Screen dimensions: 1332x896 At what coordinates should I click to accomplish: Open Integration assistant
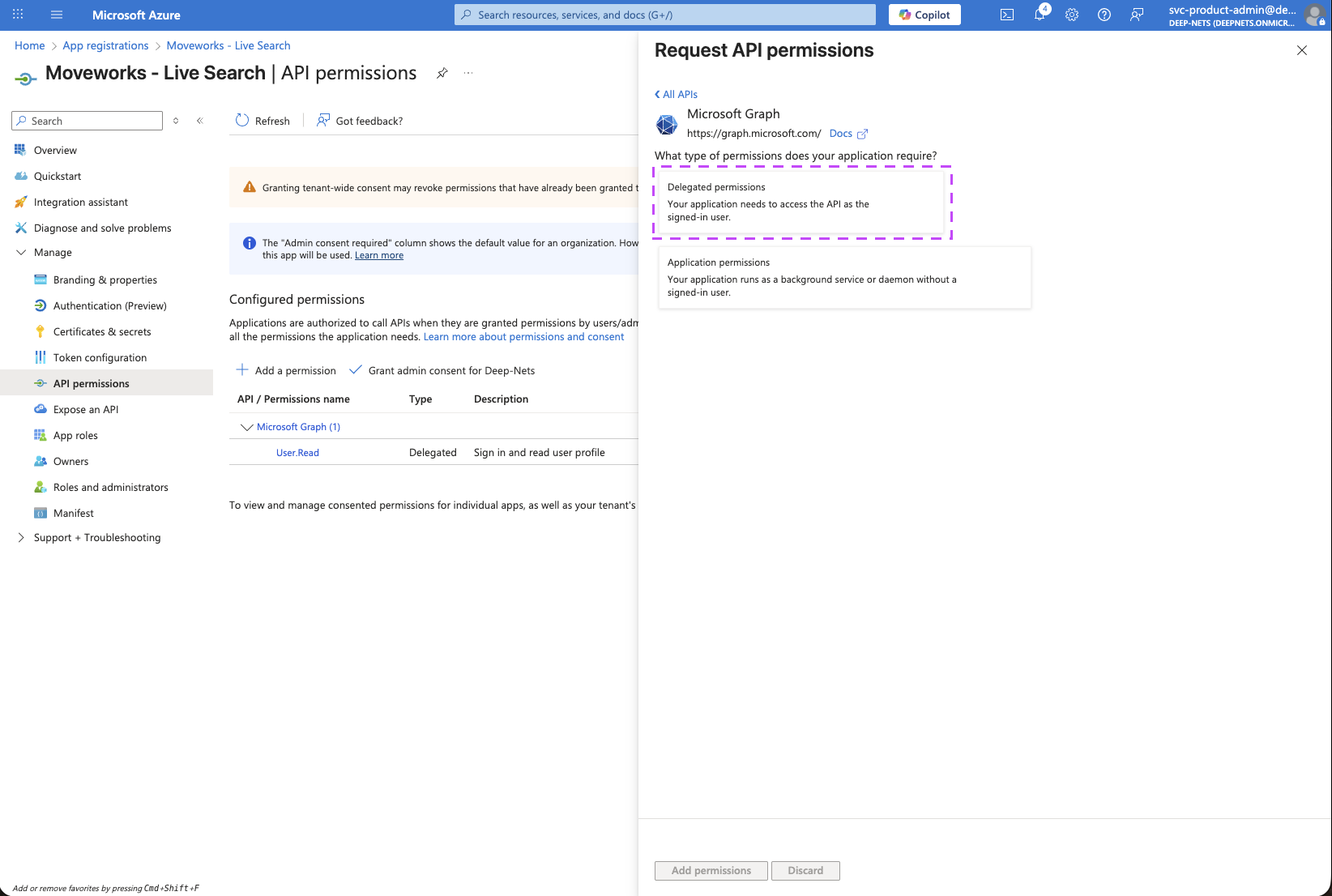81,202
